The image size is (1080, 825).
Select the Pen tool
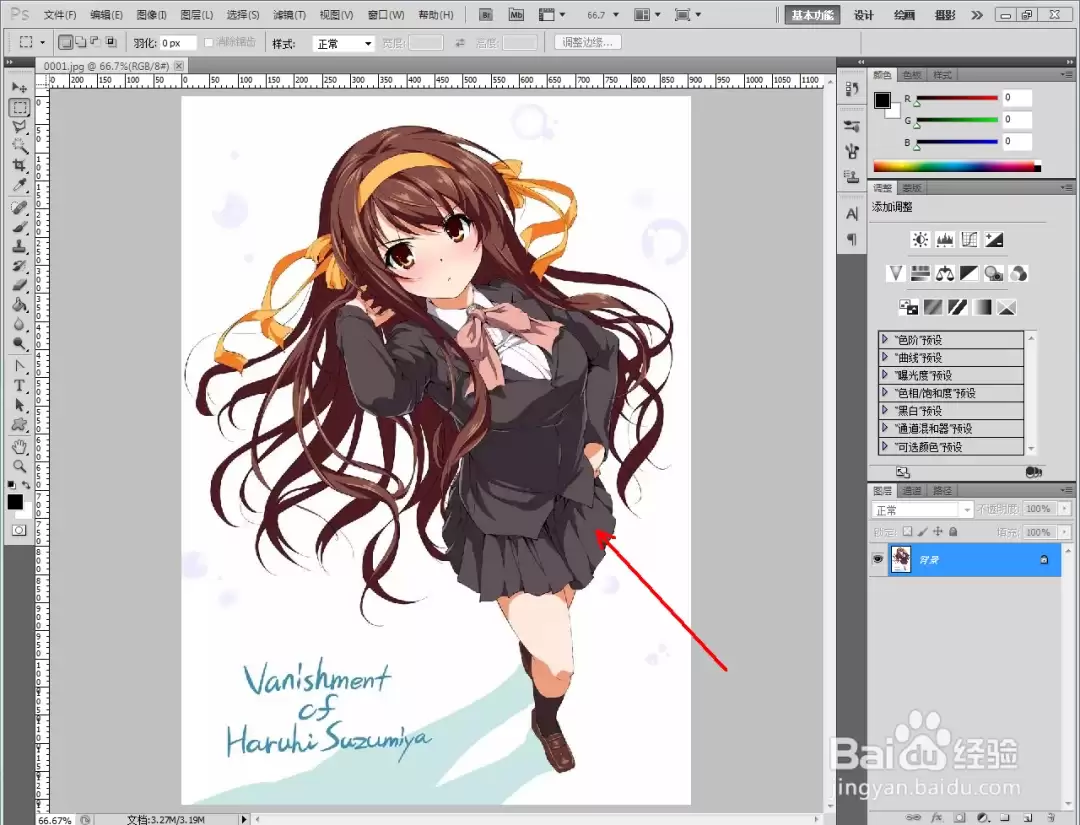(19, 366)
